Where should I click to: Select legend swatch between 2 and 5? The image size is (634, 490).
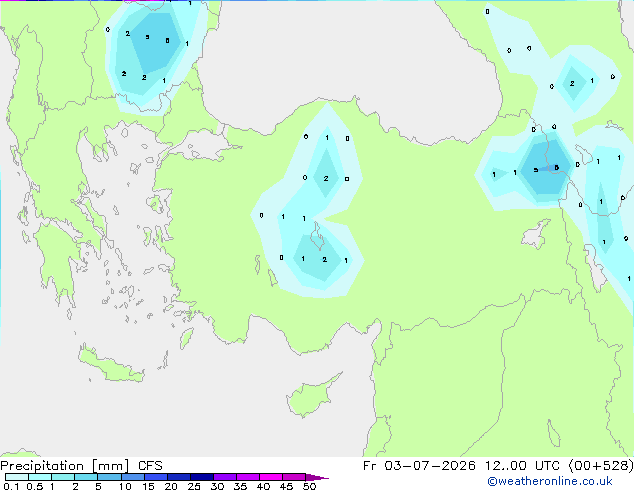coord(86,477)
